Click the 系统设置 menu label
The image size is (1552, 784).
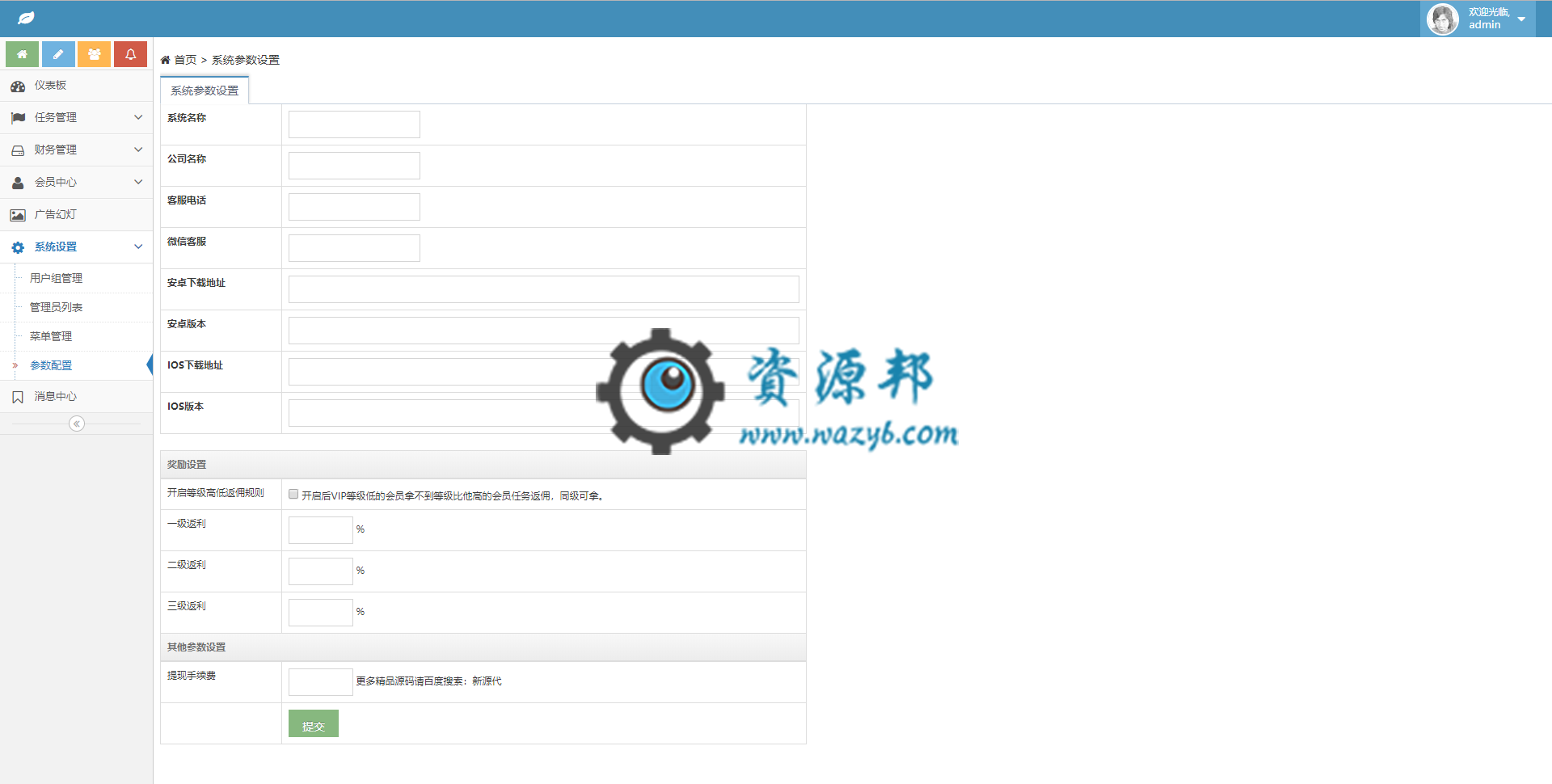click(x=56, y=247)
